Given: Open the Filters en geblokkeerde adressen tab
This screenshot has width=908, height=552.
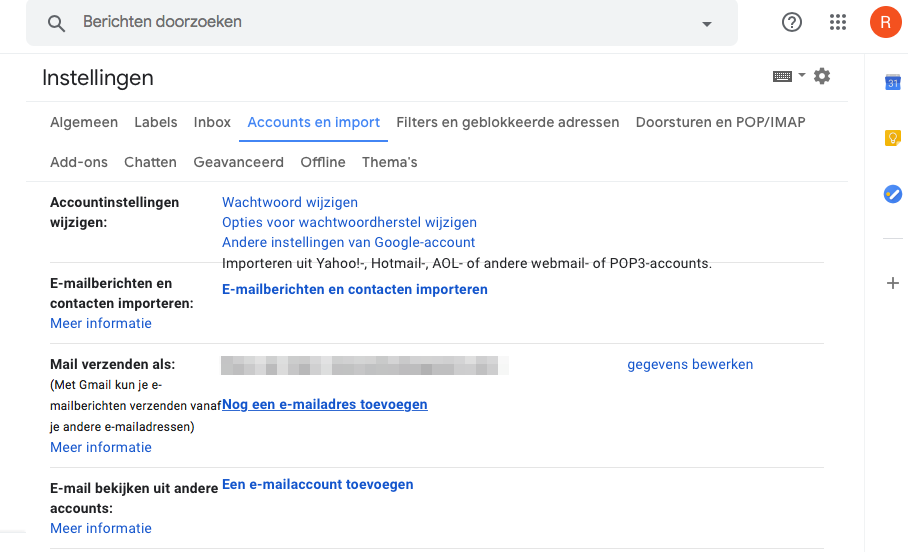Looking at the screenshot, I should pyautogui.click(x=507, y=122).
